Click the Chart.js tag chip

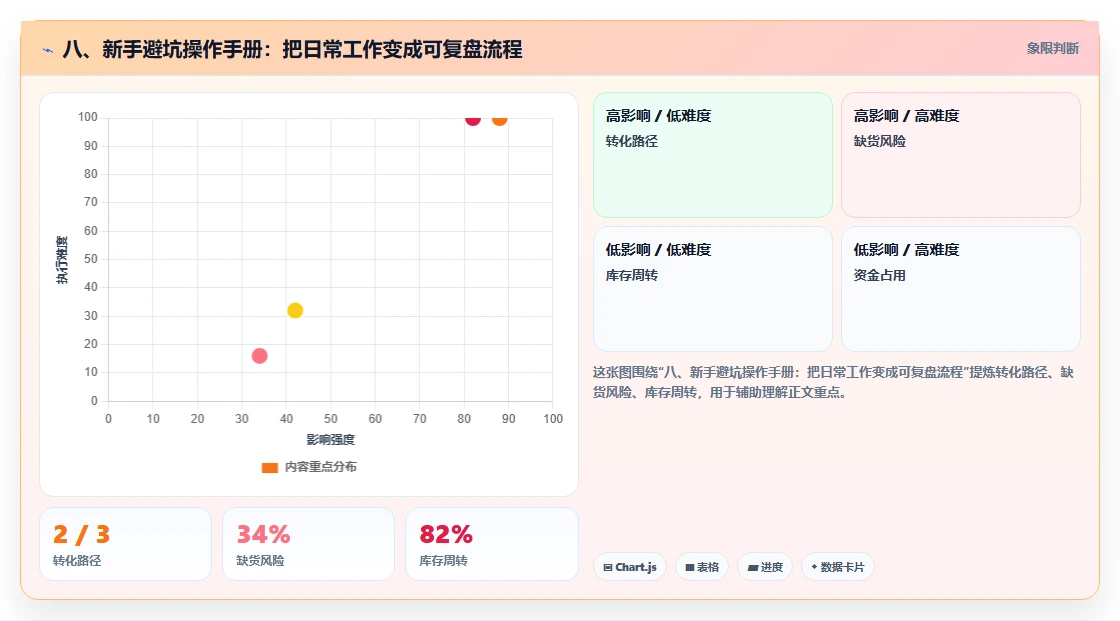pos(630,567)
